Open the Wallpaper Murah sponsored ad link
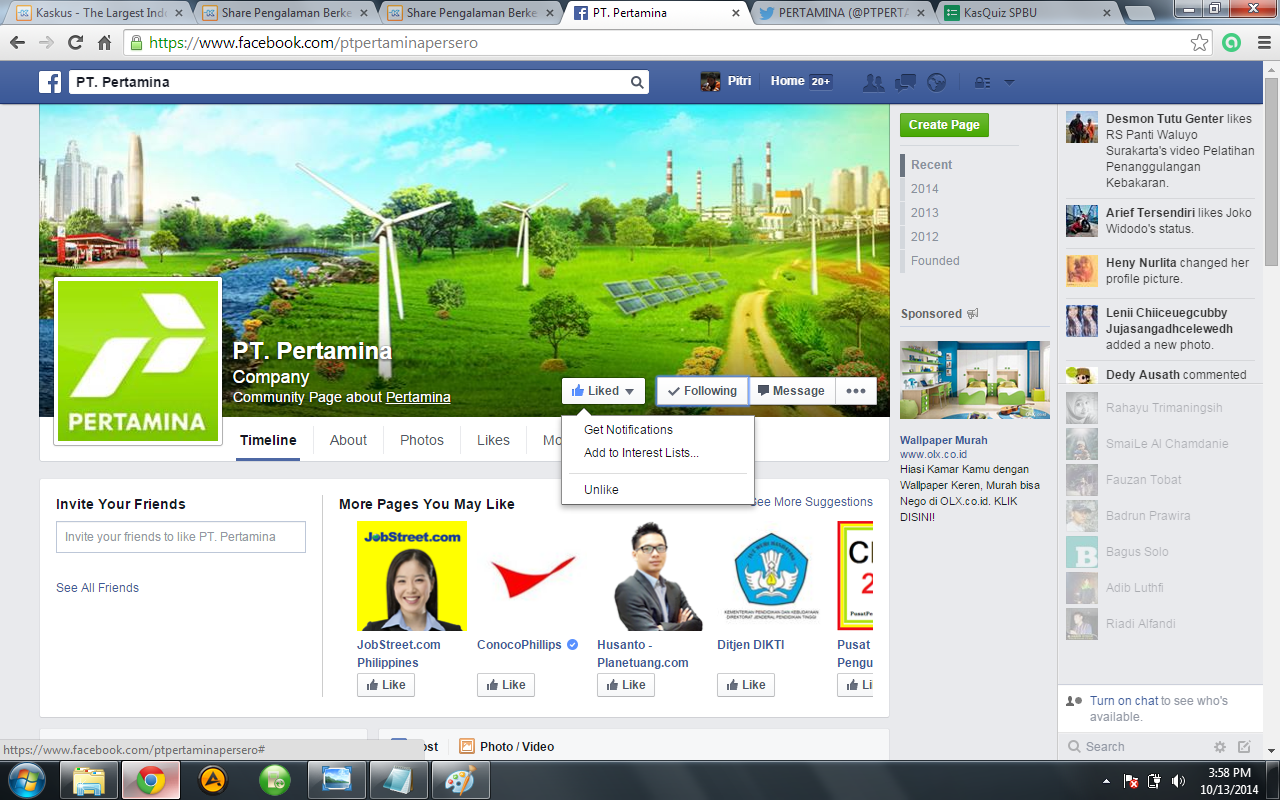The width and height of the screenshot is (1280, 800). [x=943, y=440]
